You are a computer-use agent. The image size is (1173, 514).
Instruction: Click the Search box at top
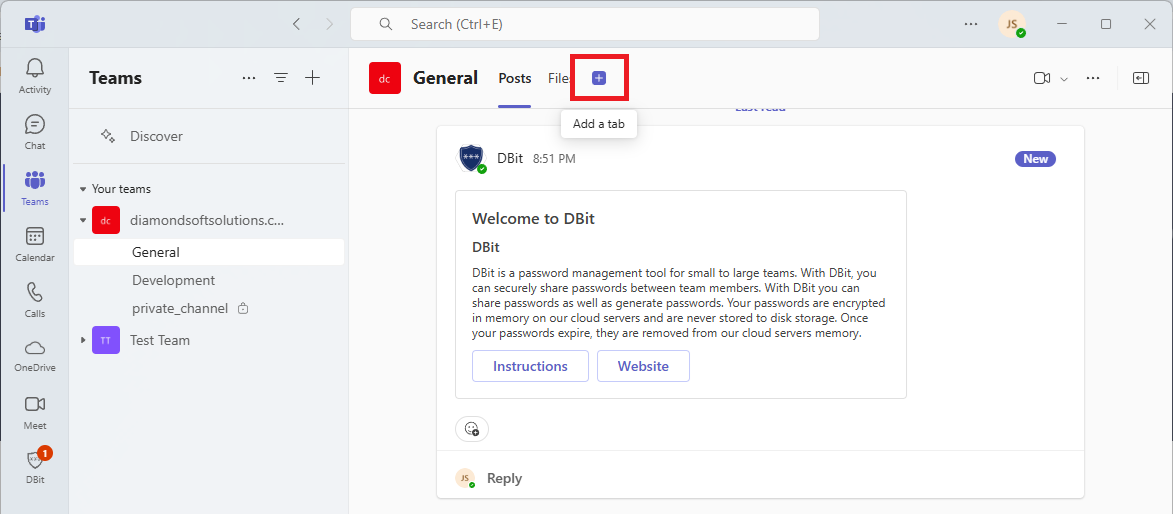585,24
